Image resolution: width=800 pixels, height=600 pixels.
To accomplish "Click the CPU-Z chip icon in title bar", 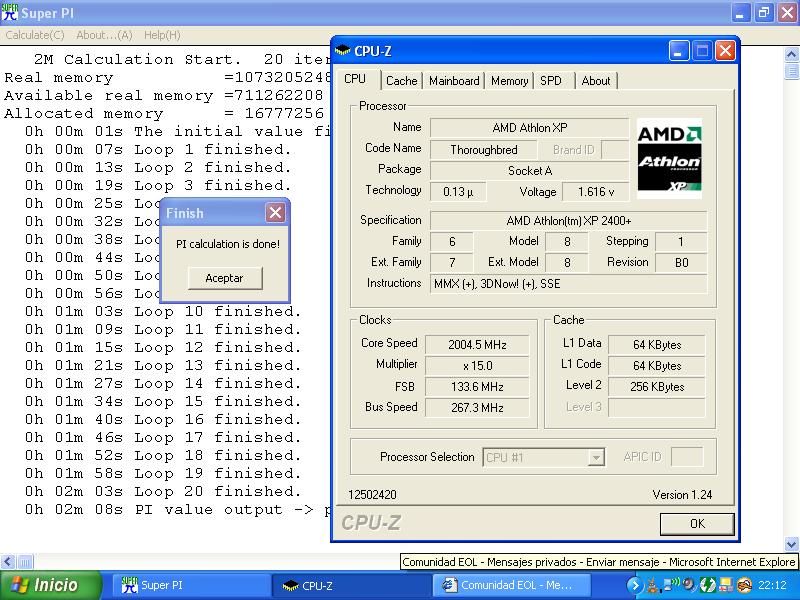I will click(343, 51).
